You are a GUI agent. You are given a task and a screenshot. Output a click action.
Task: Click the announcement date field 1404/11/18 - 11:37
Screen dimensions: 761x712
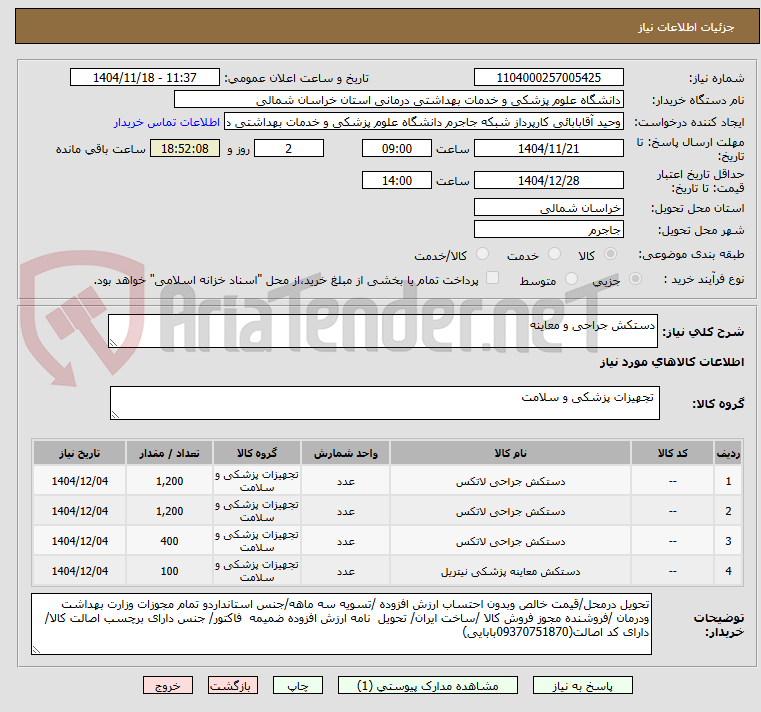145,78
